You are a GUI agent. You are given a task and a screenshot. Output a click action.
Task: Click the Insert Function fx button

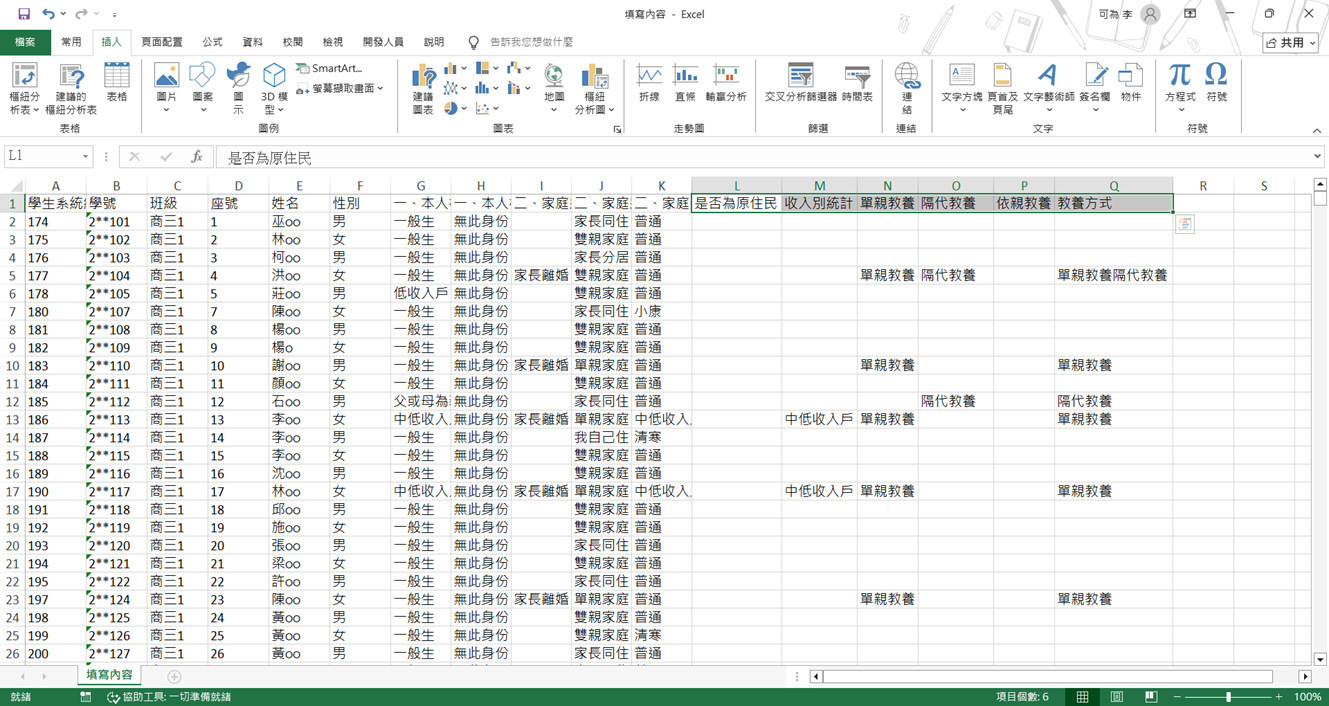(197, 157)
